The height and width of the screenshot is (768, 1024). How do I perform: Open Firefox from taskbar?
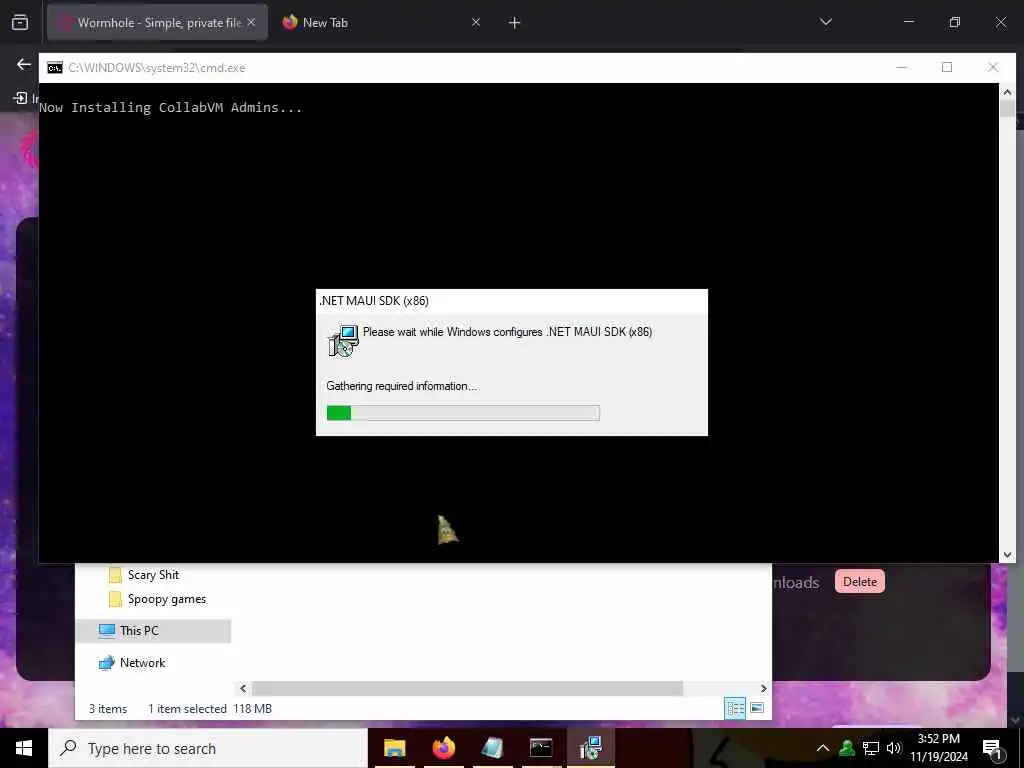443,748
